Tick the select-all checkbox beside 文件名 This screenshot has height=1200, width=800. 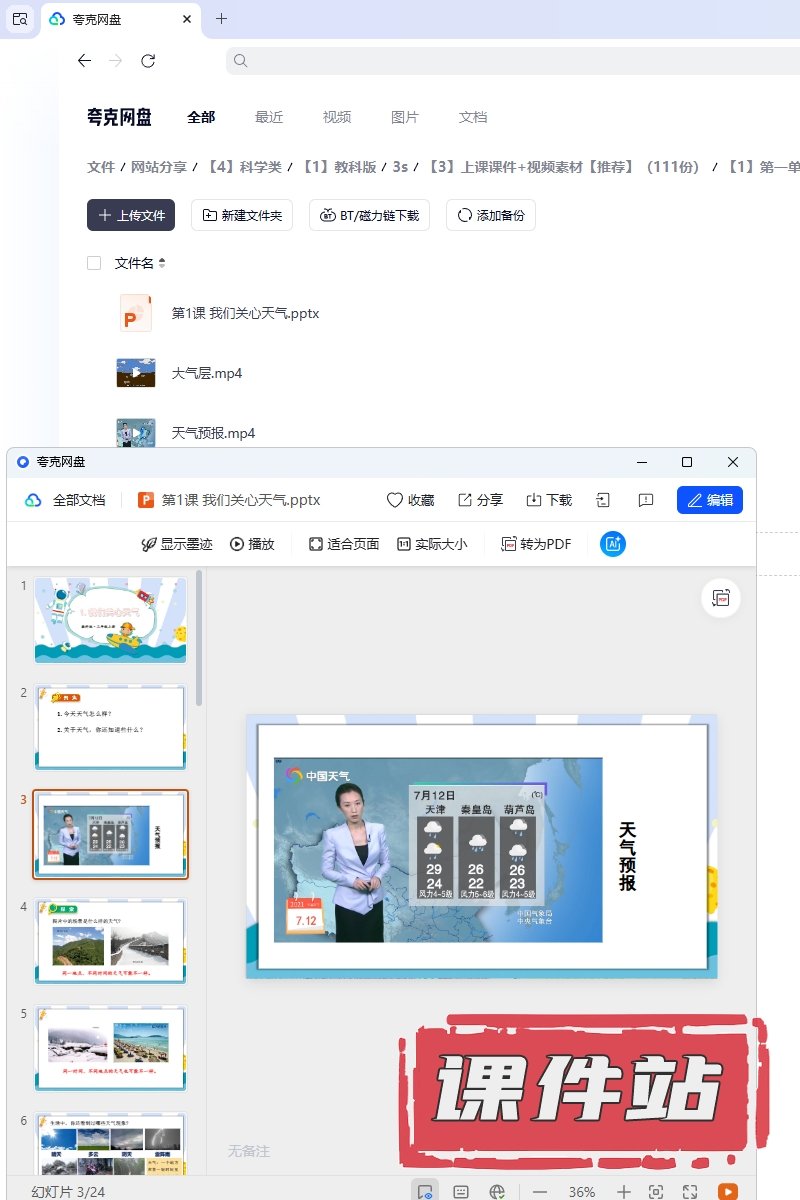click(94, 263)
